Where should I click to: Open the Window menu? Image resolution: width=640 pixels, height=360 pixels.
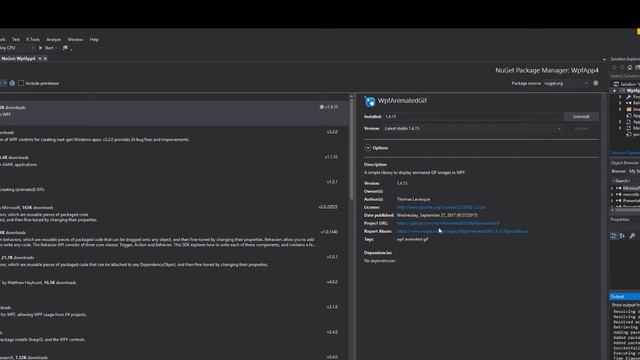75,40
